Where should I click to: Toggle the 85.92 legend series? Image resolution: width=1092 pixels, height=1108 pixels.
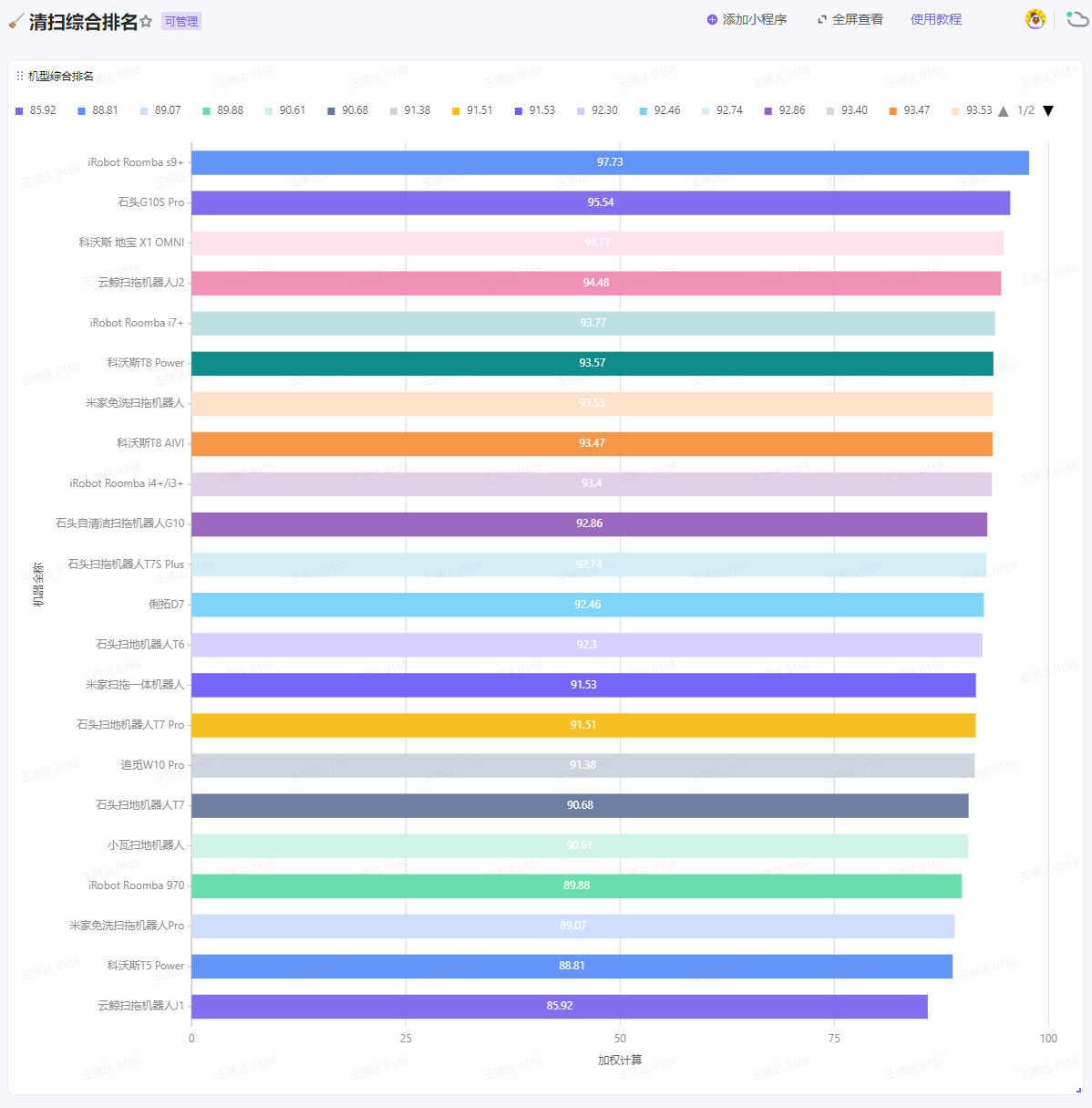point(36,110)
